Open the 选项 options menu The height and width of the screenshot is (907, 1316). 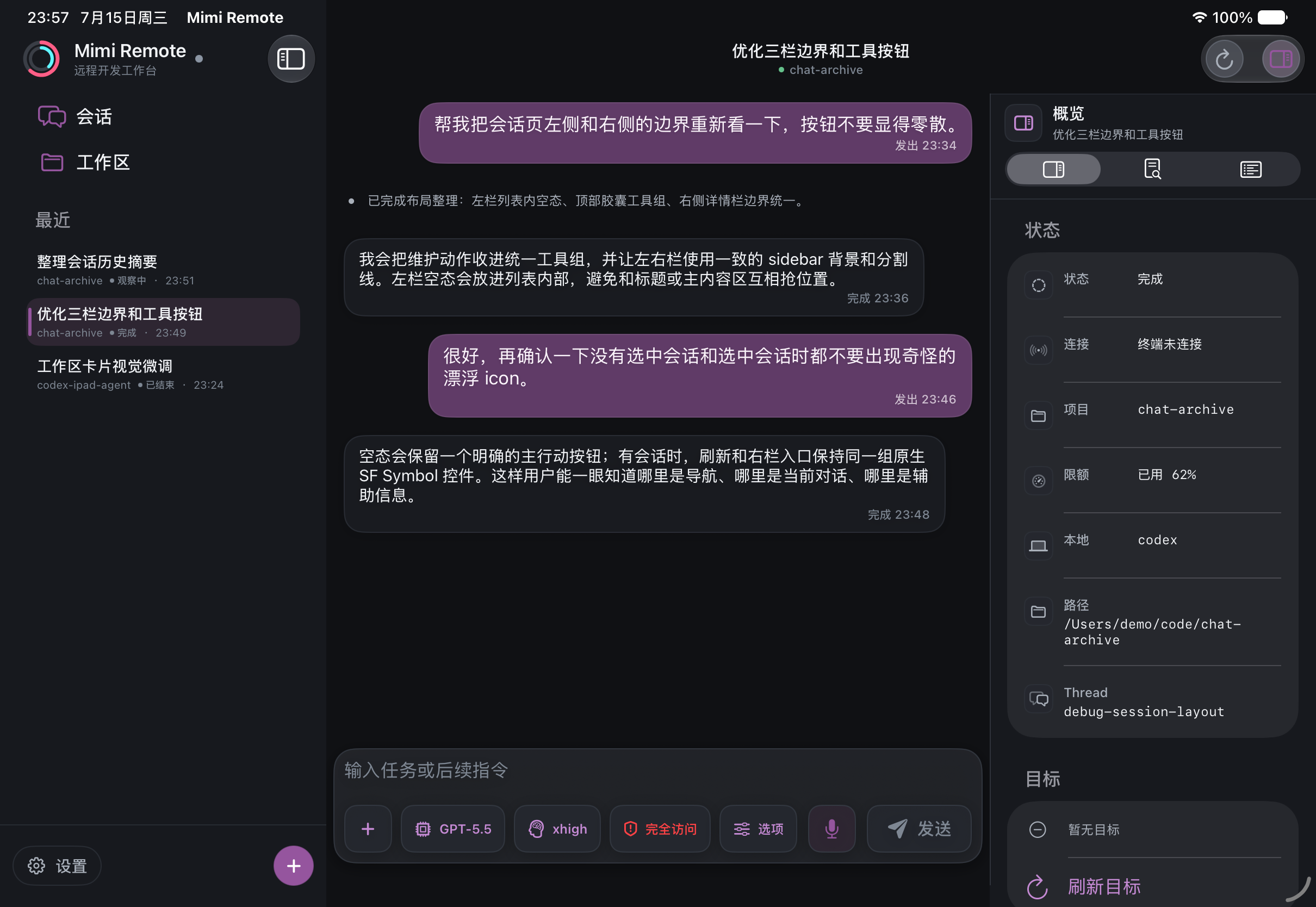click(758, 829)
